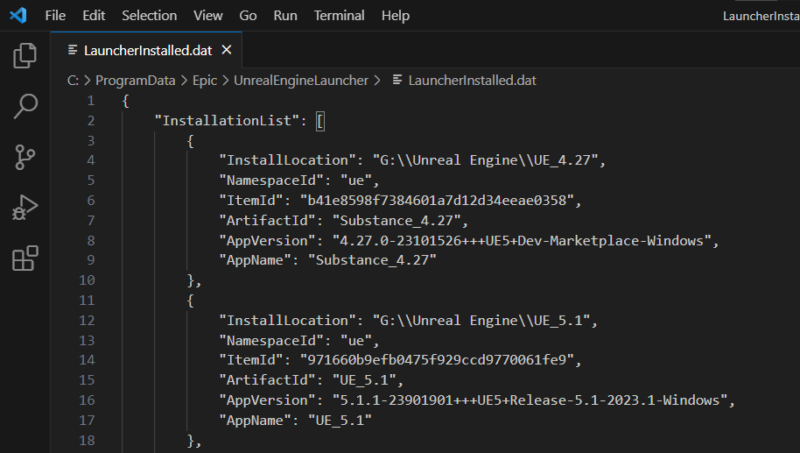Click the file icon beside LauncherInstalled.dat in the breadcrumb
800x453 pixels.
coord(397,80)
